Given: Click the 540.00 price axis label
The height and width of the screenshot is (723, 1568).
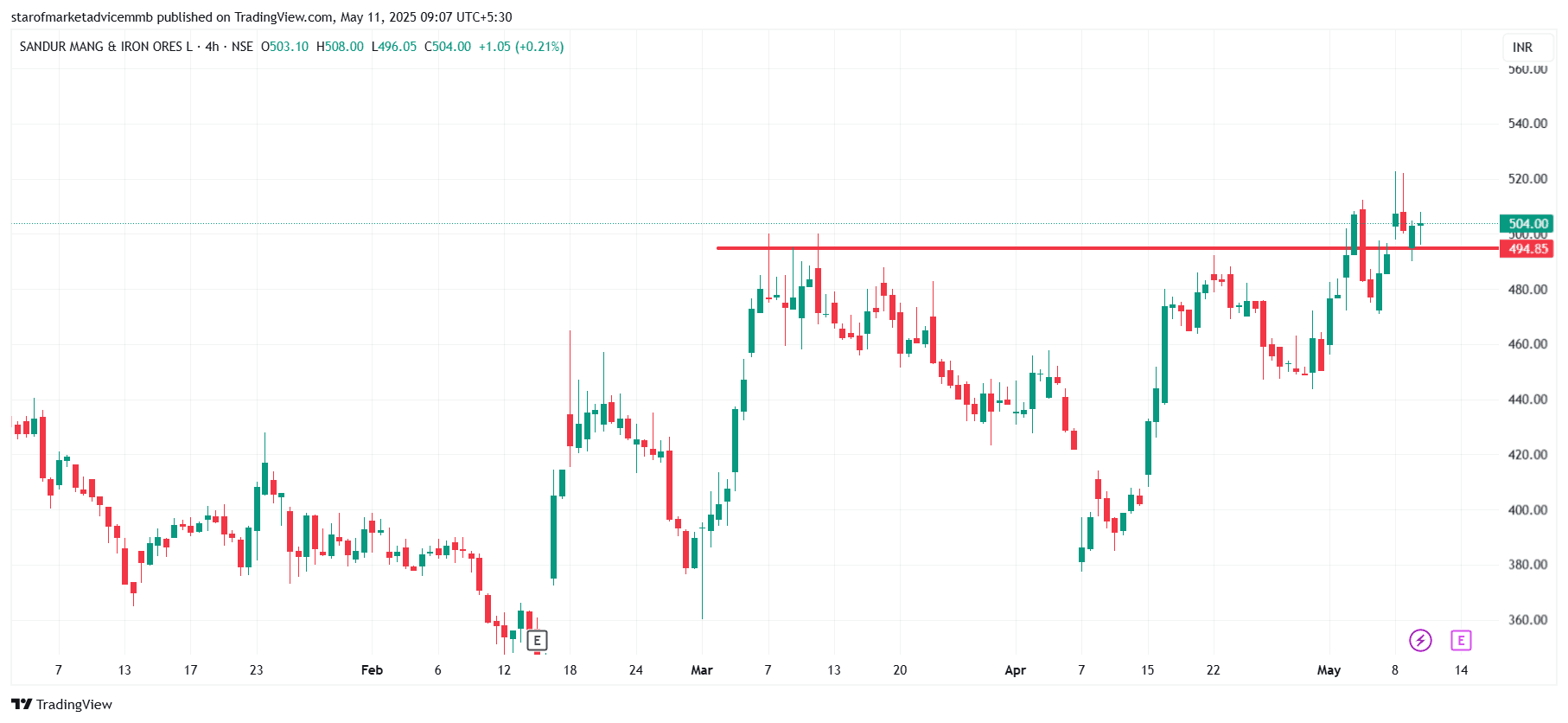Looking at the screenshot, I should pos(1527,124).
